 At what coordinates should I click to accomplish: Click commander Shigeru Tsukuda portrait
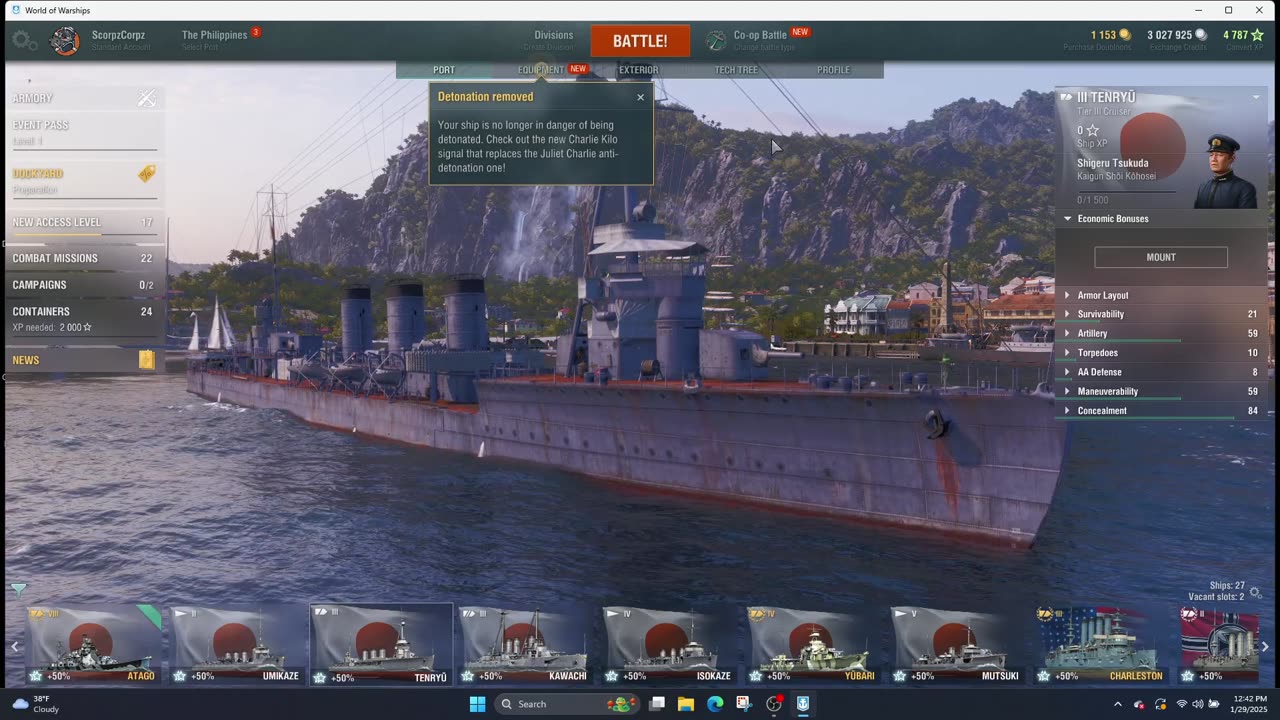click(x=1226, y=172)
